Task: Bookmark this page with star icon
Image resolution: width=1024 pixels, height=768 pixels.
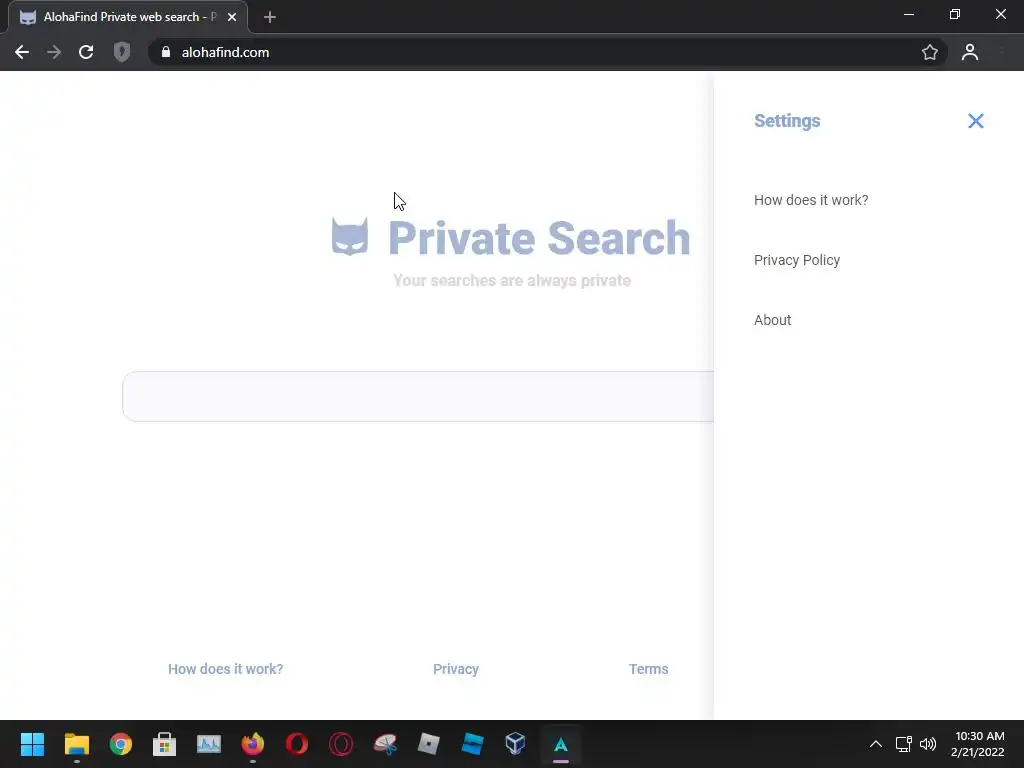Action: point(929,52)
